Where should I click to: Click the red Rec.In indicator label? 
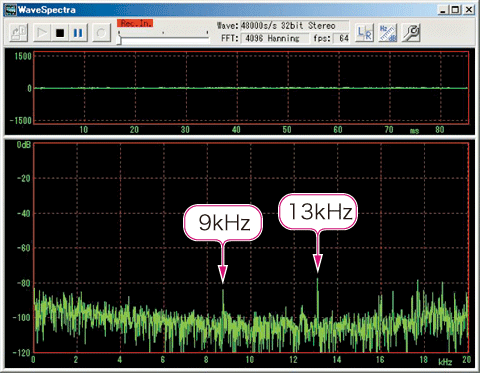(135, 23)
